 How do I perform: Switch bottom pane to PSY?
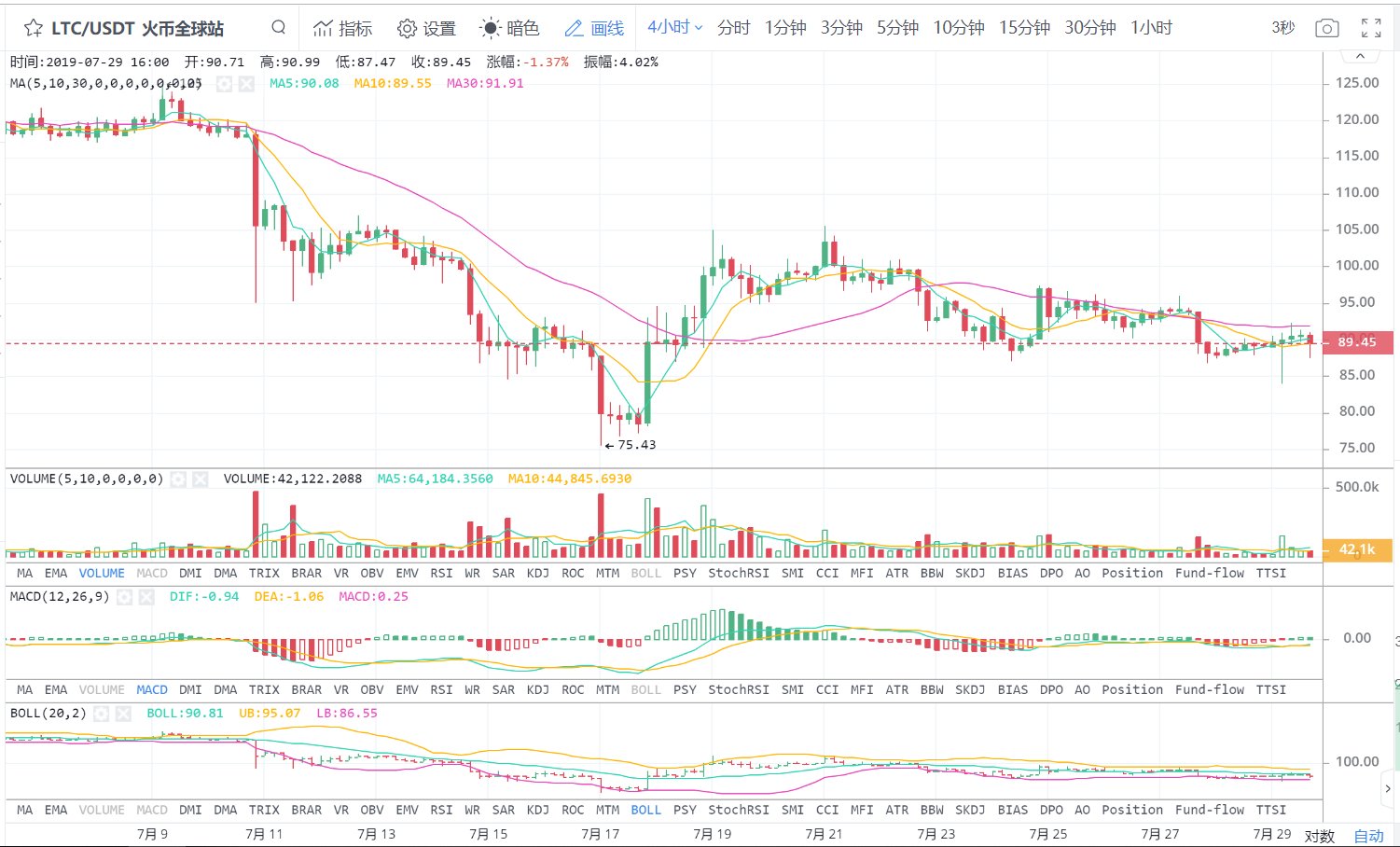point(685,811)
